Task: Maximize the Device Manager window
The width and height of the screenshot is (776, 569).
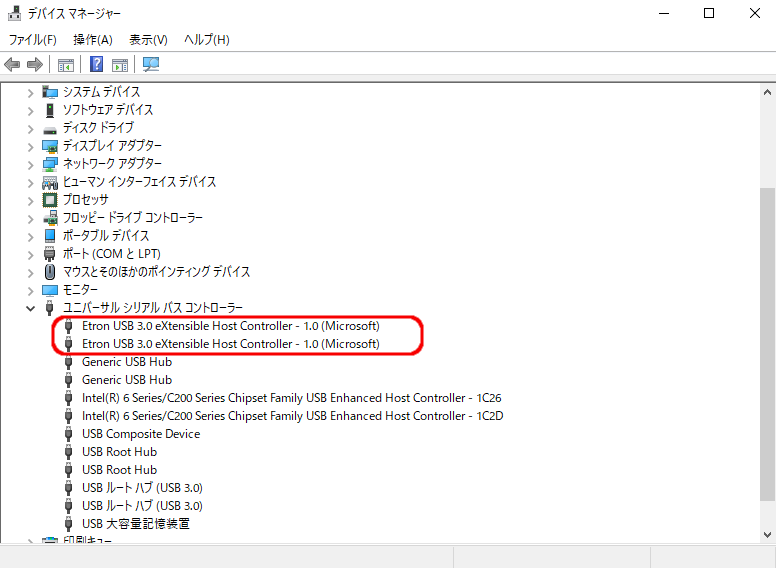Action: click(709, 13)
